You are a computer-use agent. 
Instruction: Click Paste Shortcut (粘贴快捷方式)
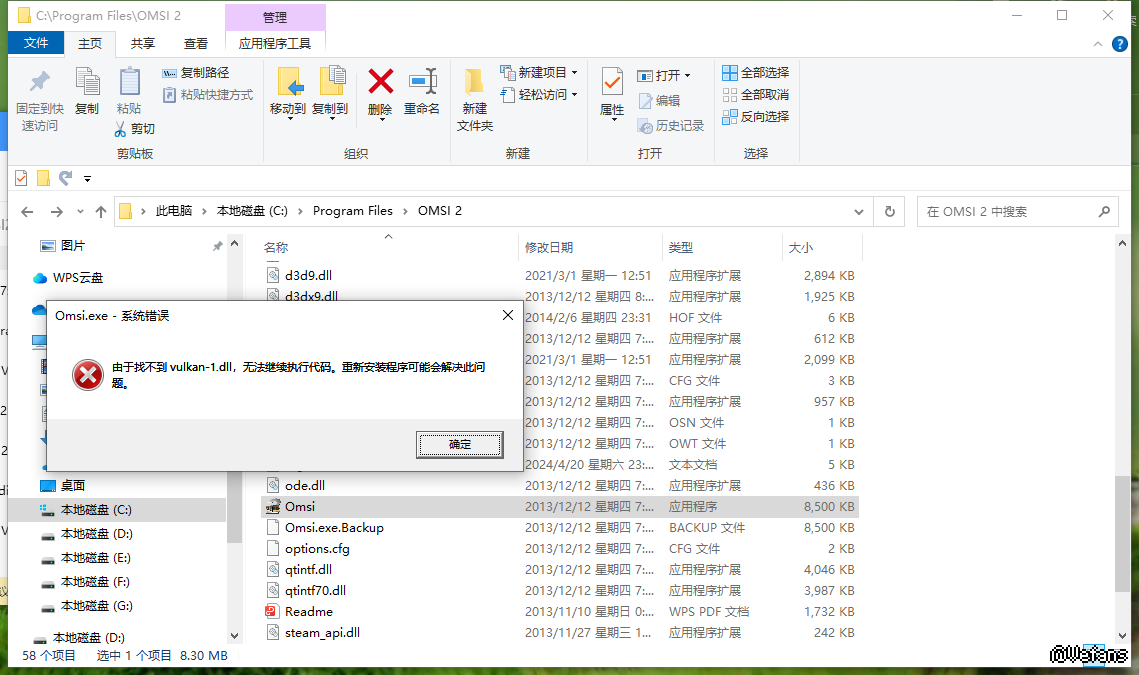tap(208, 94)
